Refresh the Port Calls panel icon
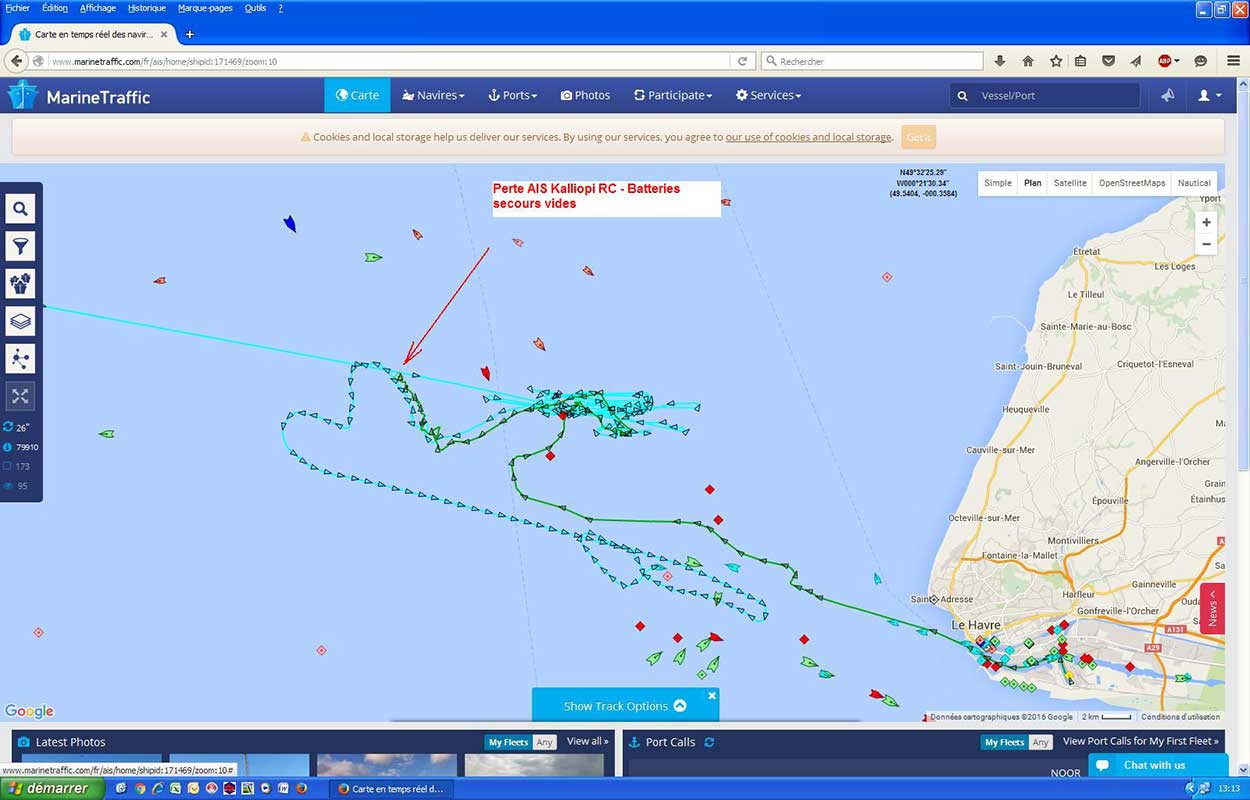Viewport: 1250px width, 800px height. (710, 742)
